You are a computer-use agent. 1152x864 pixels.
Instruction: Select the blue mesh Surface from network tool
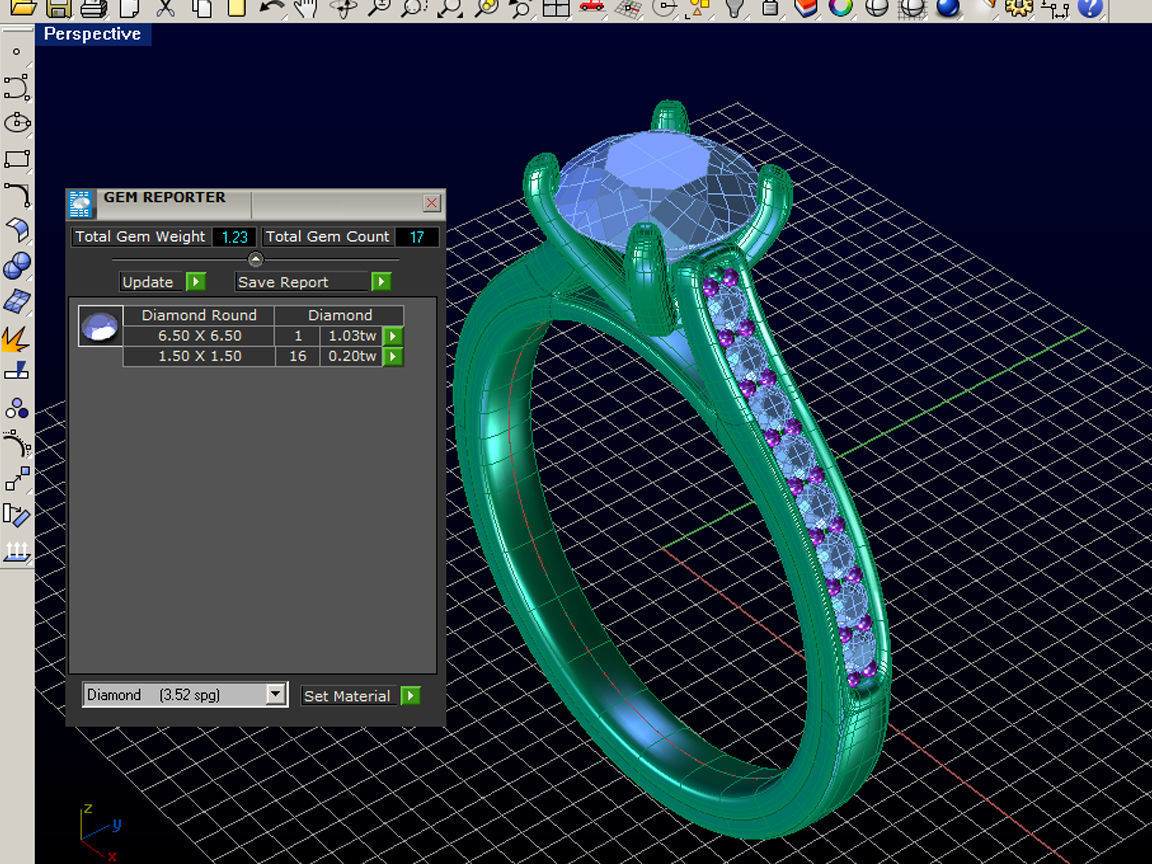click(x=16, y=301)
